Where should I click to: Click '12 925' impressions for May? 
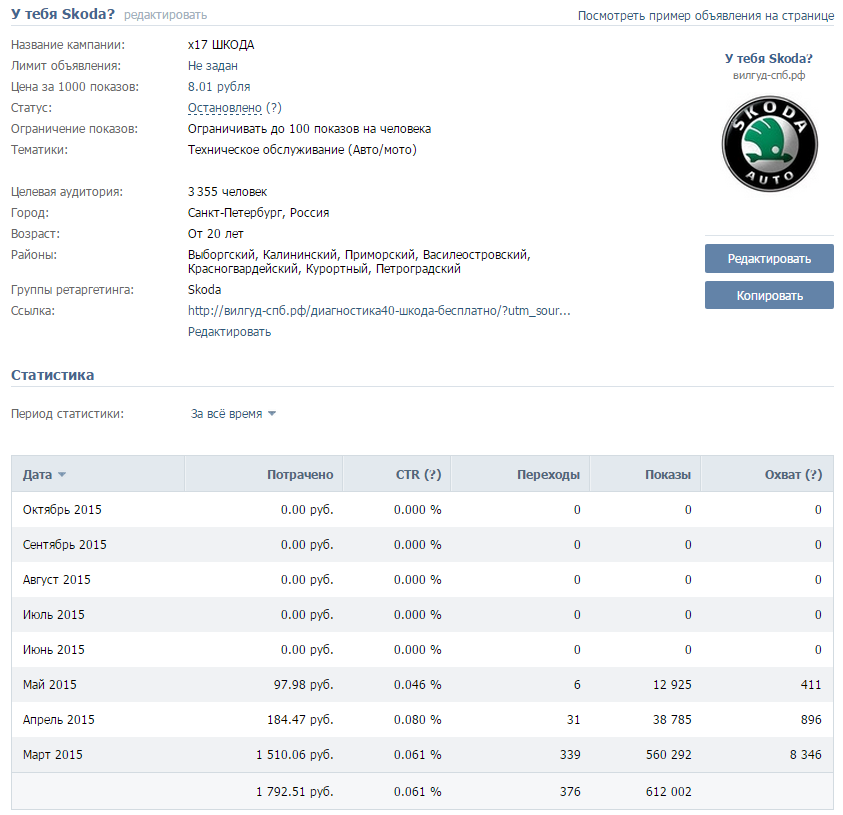click(x=672, y=684)
